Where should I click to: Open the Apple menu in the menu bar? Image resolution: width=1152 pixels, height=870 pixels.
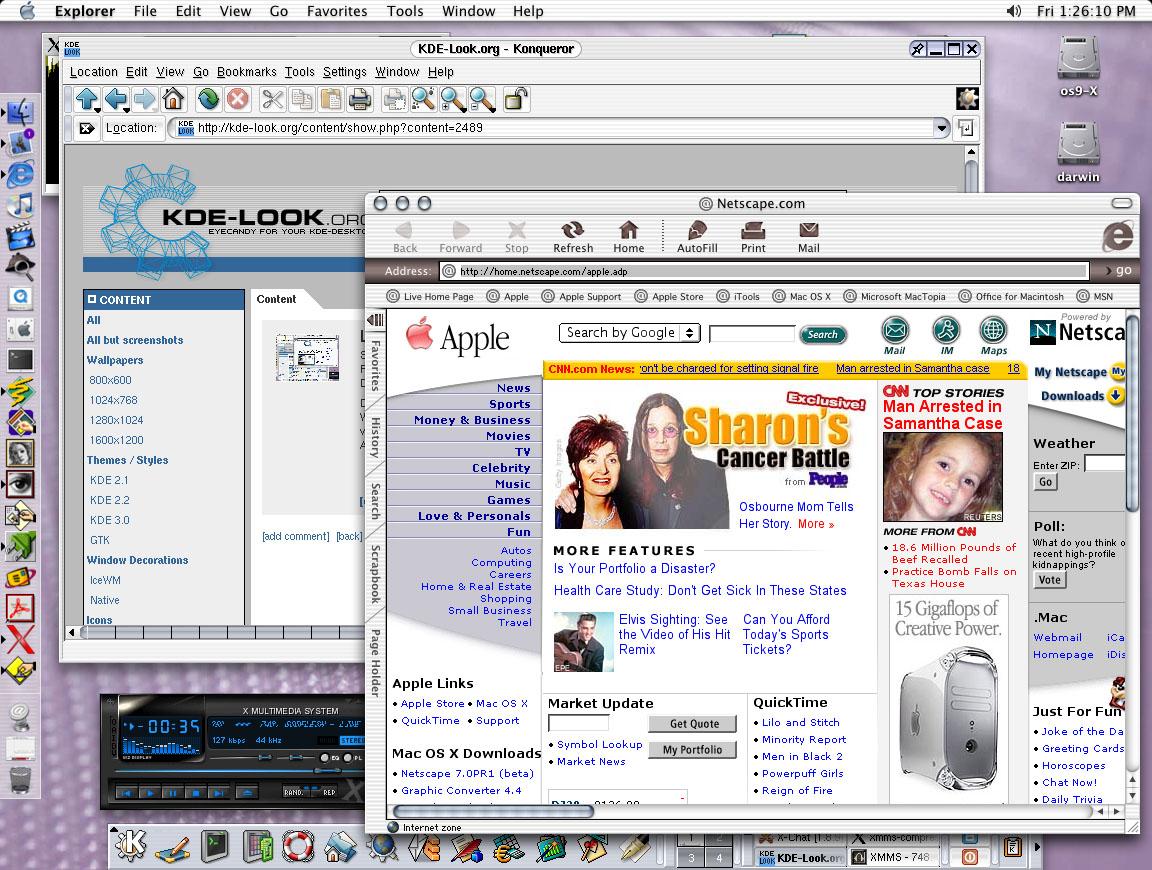point(27,11)
